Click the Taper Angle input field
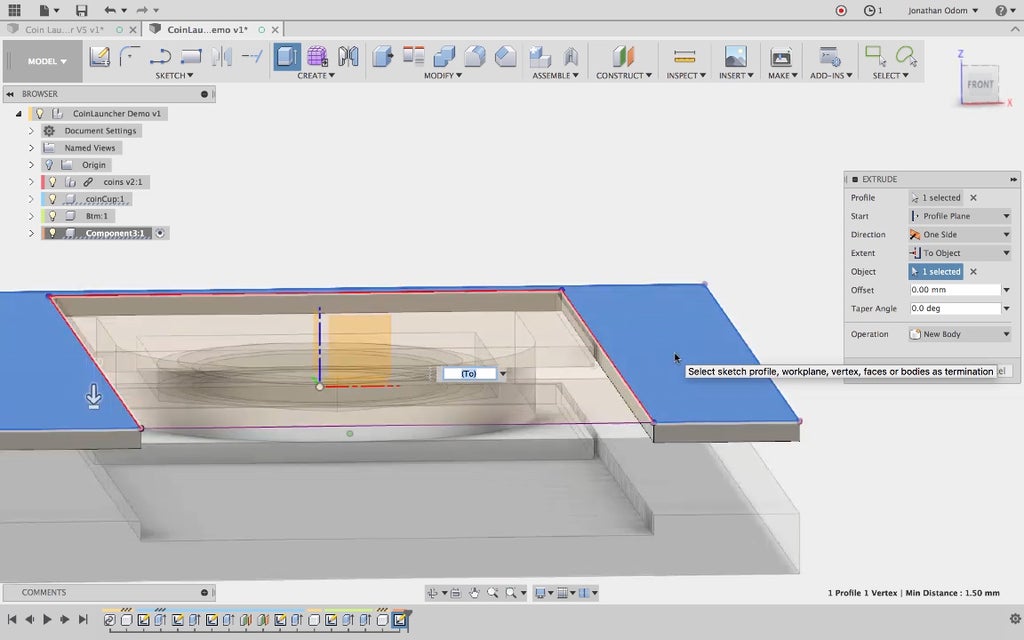The height and width of the screenshot is (640, 1024). coord(954,309)
